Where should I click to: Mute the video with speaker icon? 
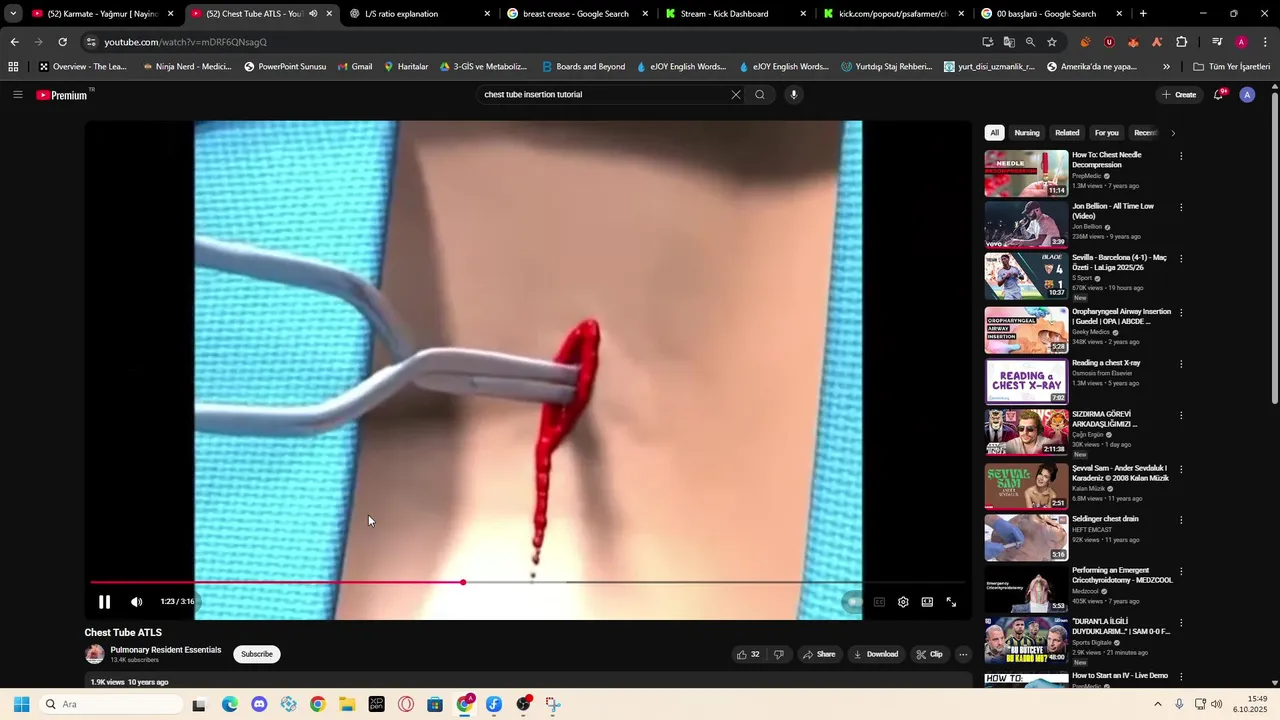pos(137,602)
